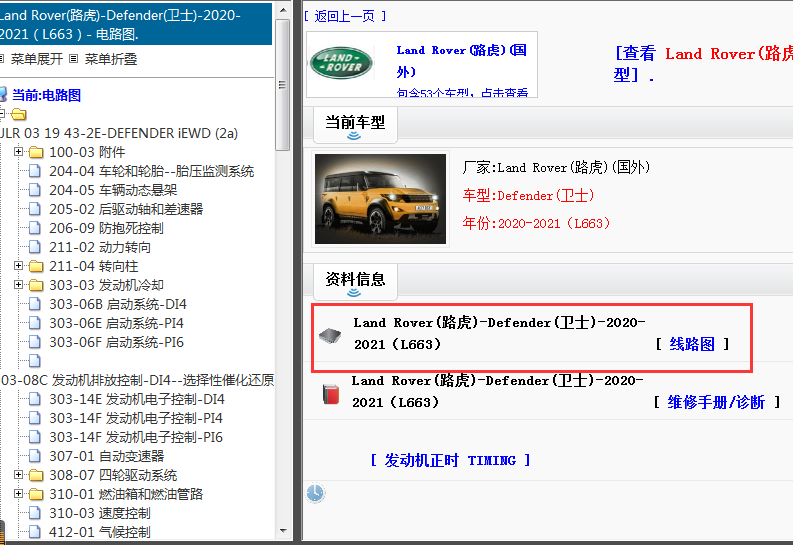
Task: Click document icon of 204-05 车辆动态悬架
Action: (x=35, y=190)
